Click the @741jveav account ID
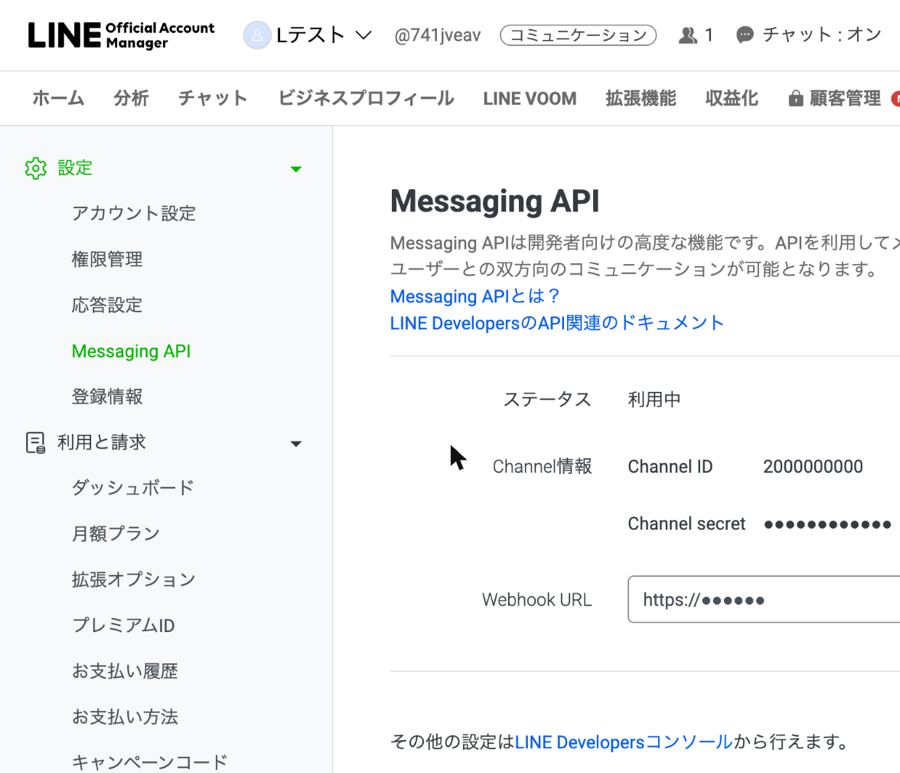The image size is (900, 773). coord(437,36)
